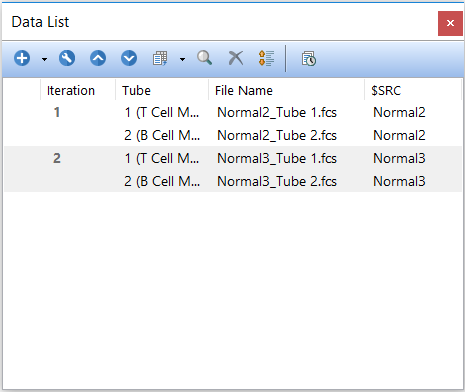The width and height of the screenshot is (465, 392).
Task: Close the Data List window
Action: click(450, 23)
